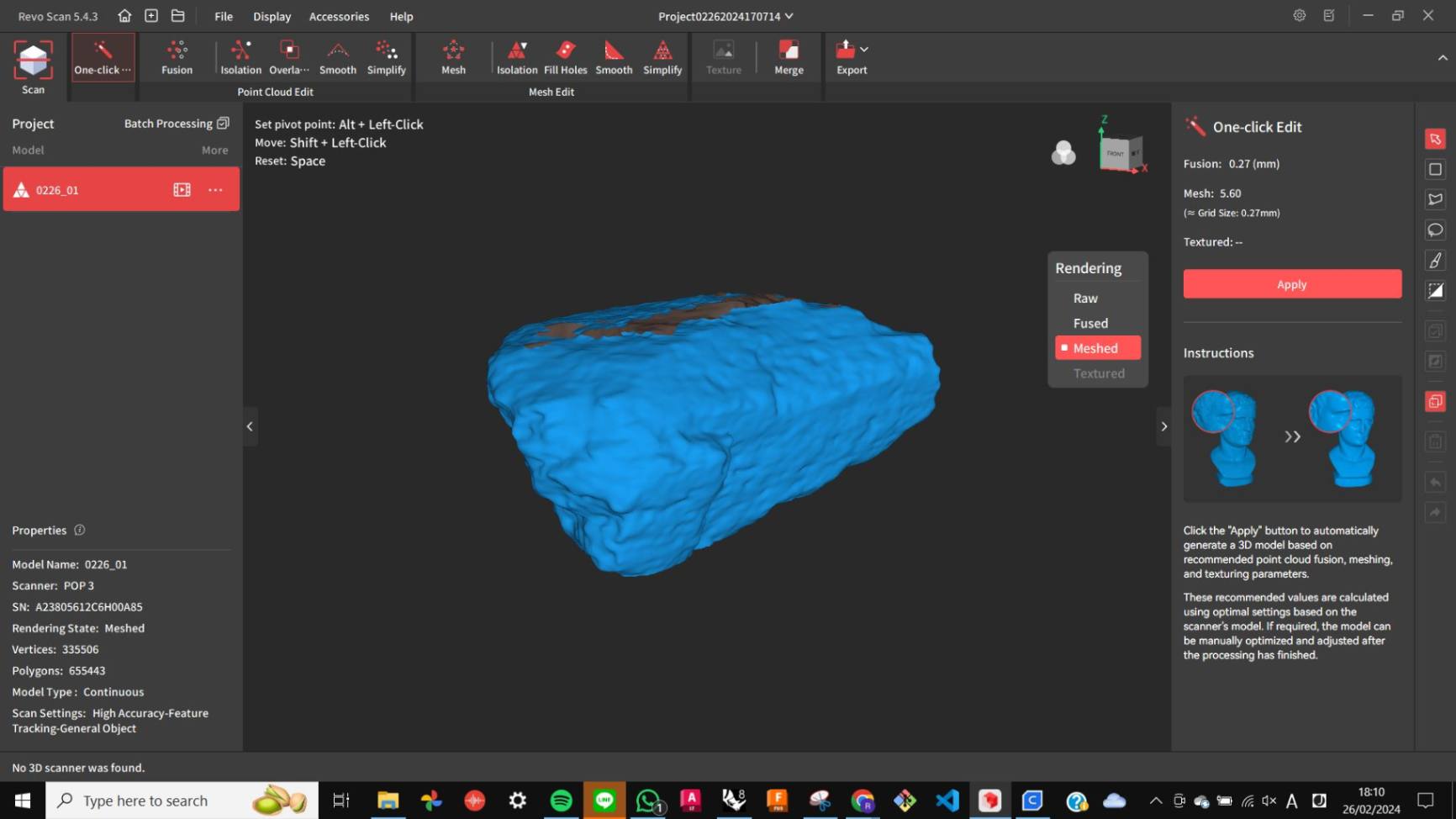Image resolution: width=1456 pixels, height=819 pixels.
Task: Select the brush selection tool
Action: coord(1435,260)
